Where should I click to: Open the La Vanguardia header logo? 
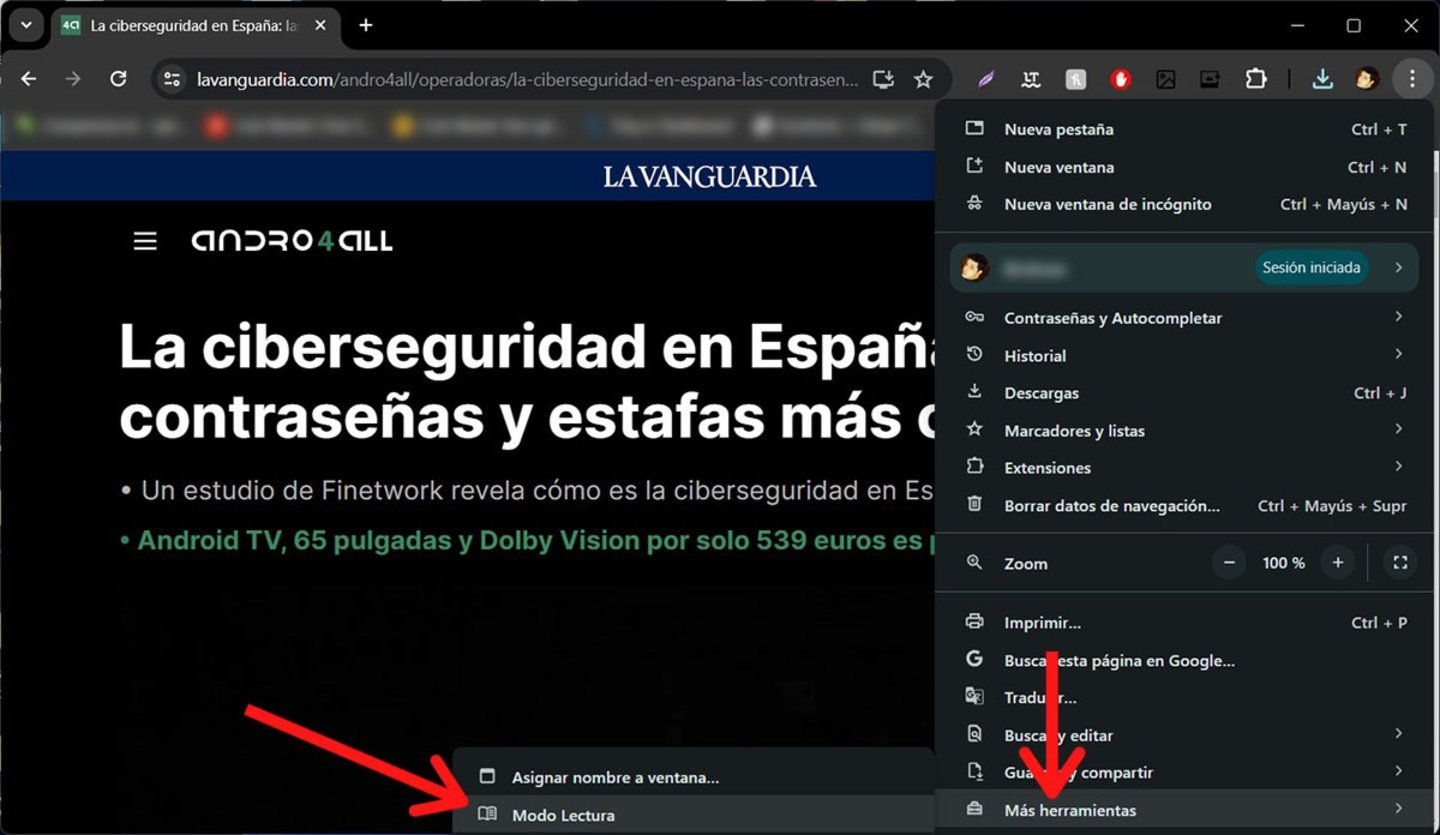(710, 177)
